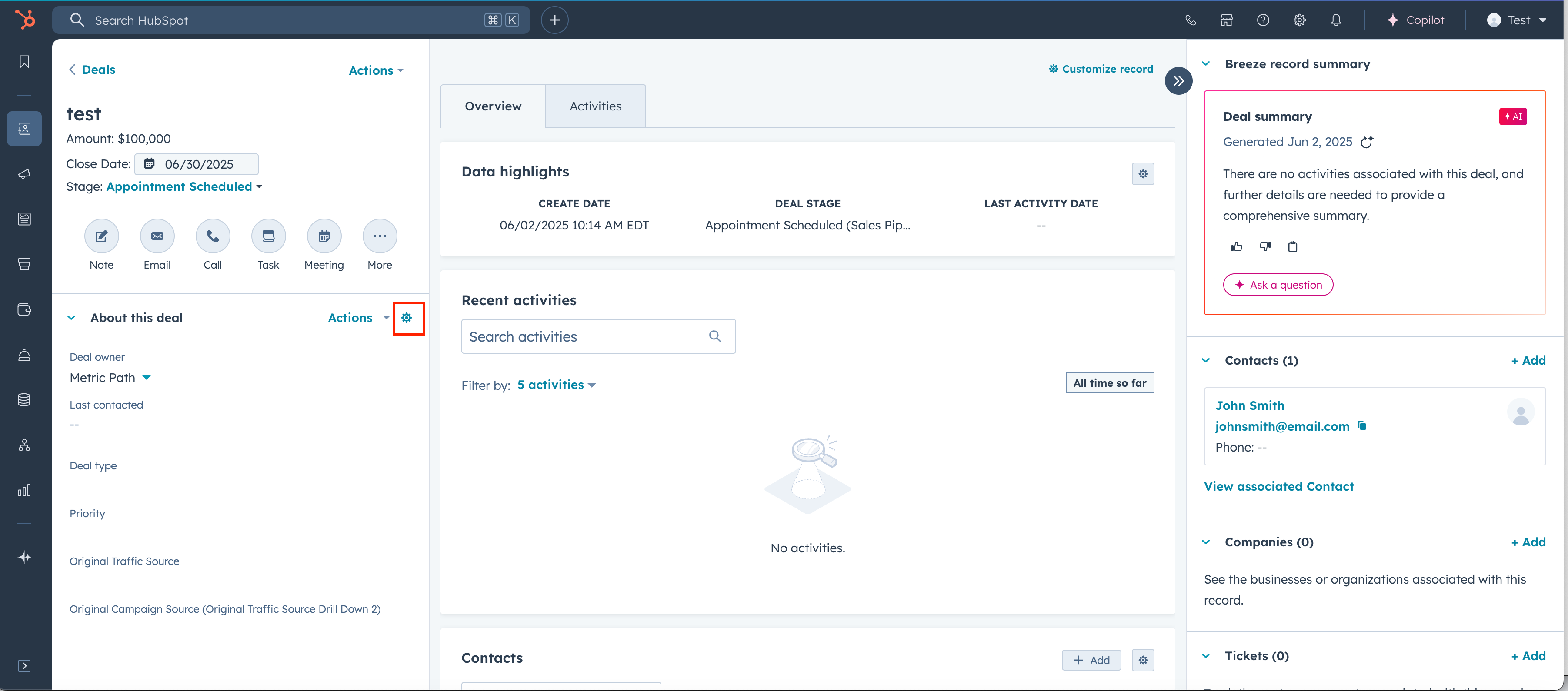Open About this deal Actions dropdown
The image size is (1568, 691).
tap(359, 318)
